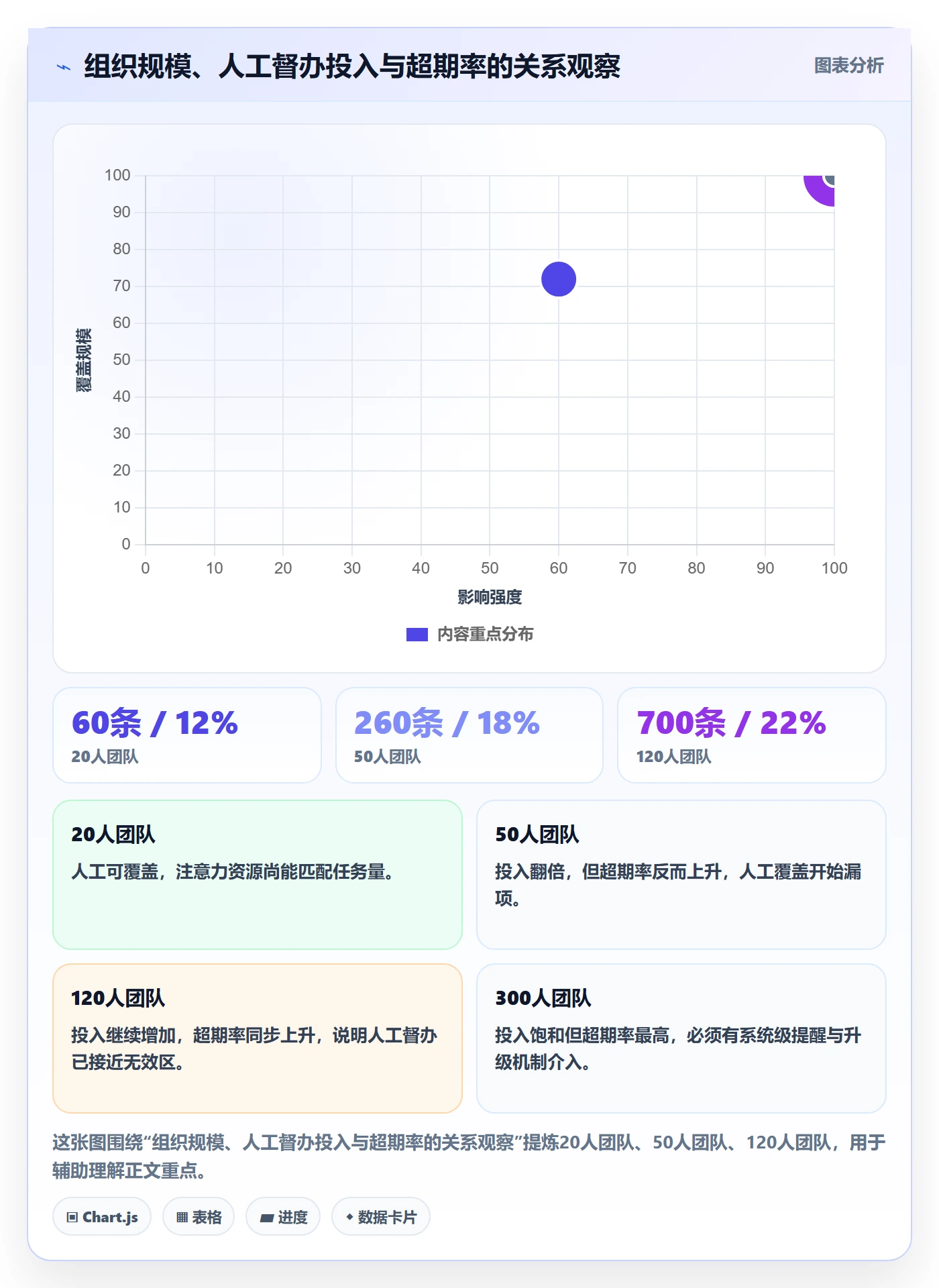Image resolution: width=939 pixels, height=1288 pixels.
Task: Click the stat value 260条 / 18%
Action: click(447, 723)
